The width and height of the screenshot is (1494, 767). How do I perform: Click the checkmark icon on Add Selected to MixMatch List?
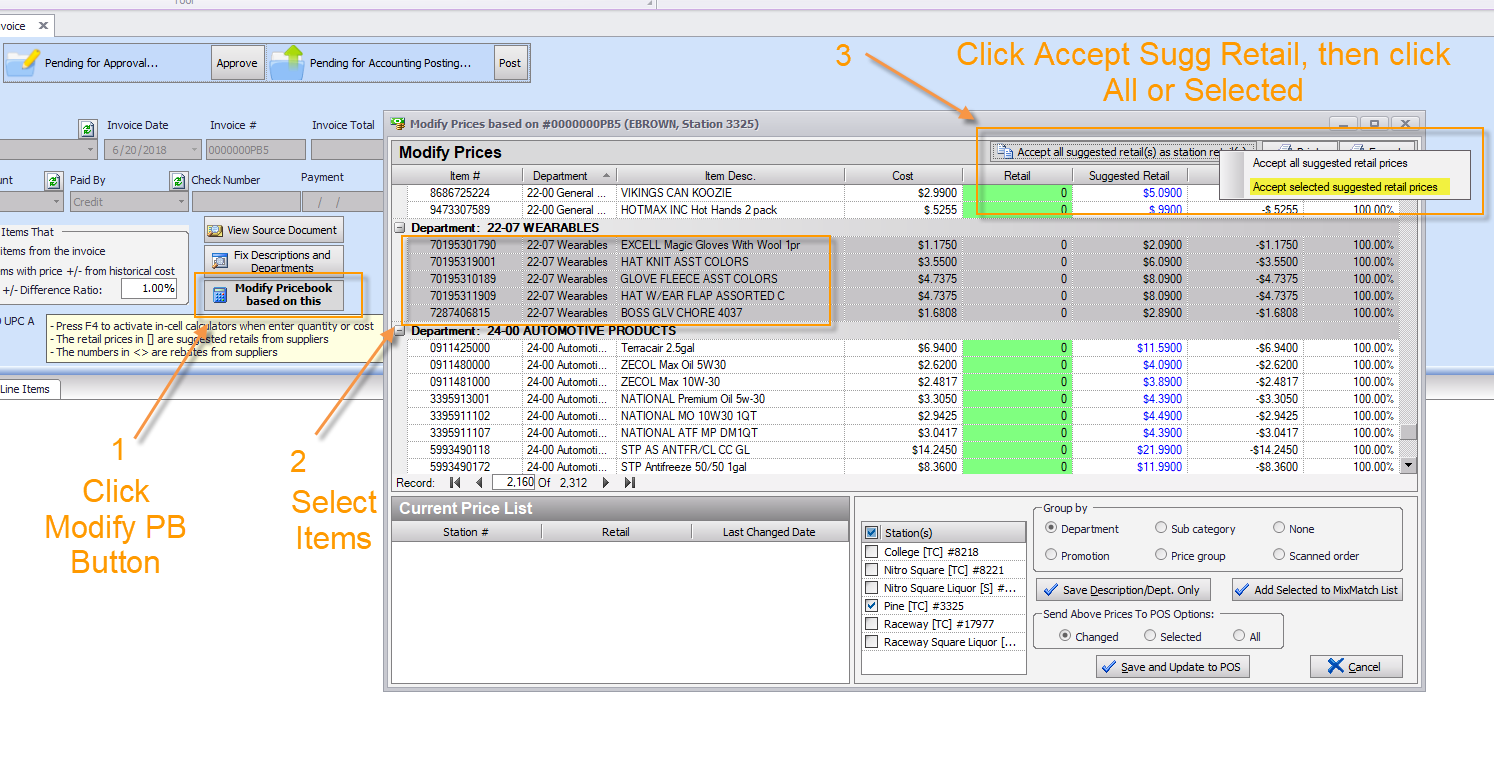(x=1243, y=590)
